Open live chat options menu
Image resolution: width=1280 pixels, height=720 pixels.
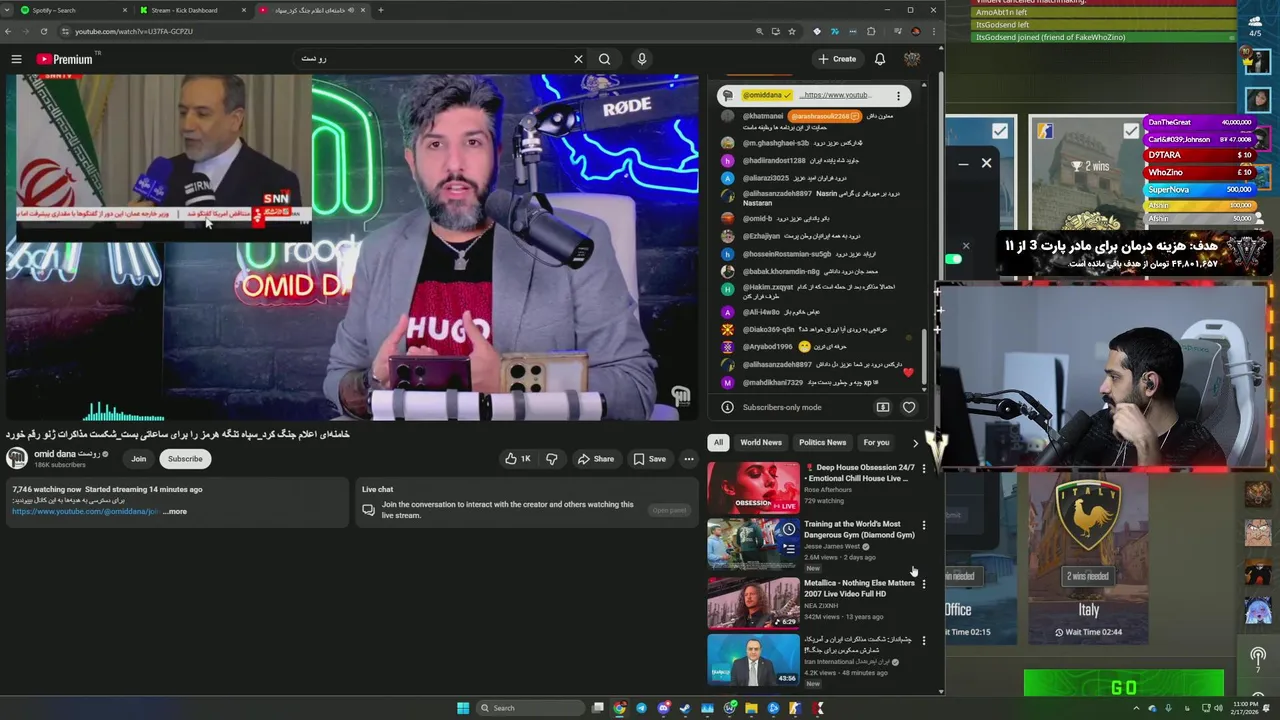[898, 95]
